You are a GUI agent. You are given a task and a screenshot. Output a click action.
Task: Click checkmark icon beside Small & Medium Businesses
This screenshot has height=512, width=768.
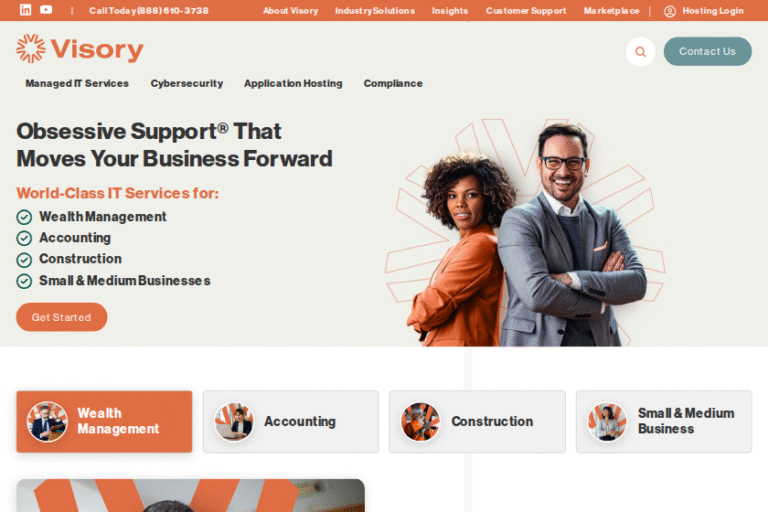(24, 281)
